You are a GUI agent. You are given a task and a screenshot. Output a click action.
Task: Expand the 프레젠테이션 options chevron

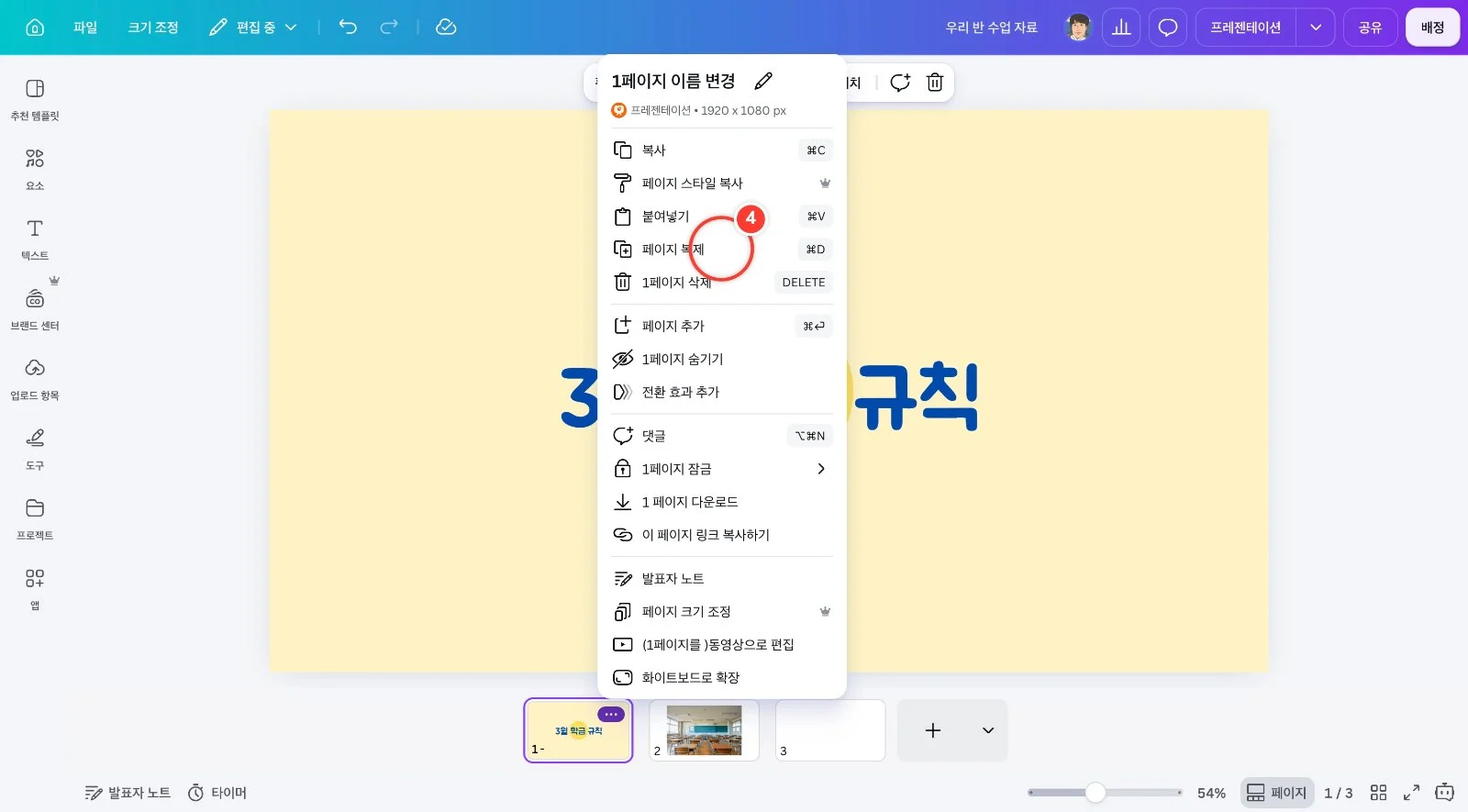(1316, 28)
